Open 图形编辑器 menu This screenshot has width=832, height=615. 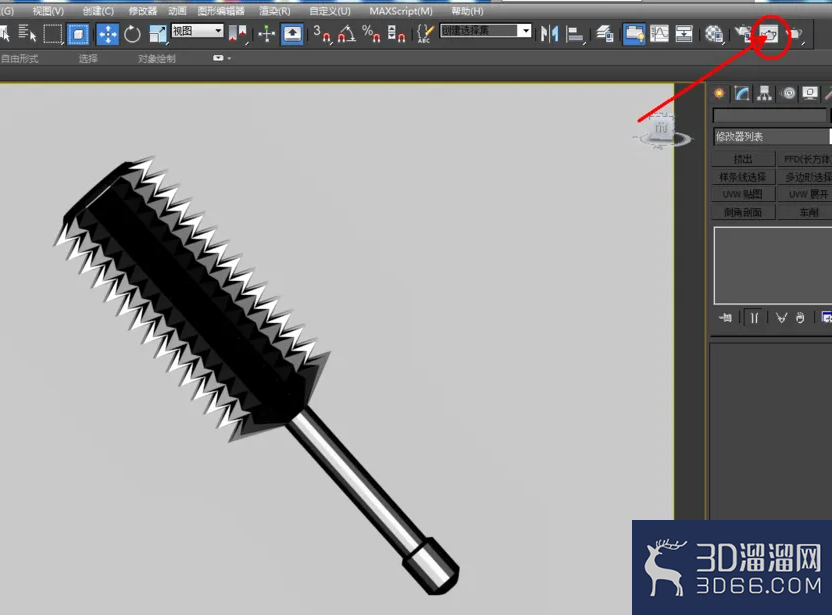pyautogui.click(x=221, y=11)
